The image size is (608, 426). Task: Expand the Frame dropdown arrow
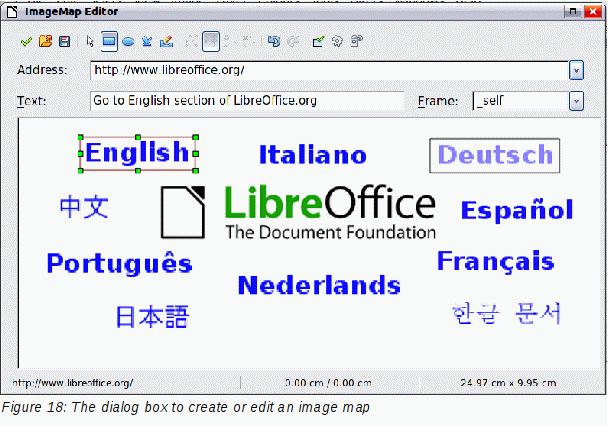576,101
